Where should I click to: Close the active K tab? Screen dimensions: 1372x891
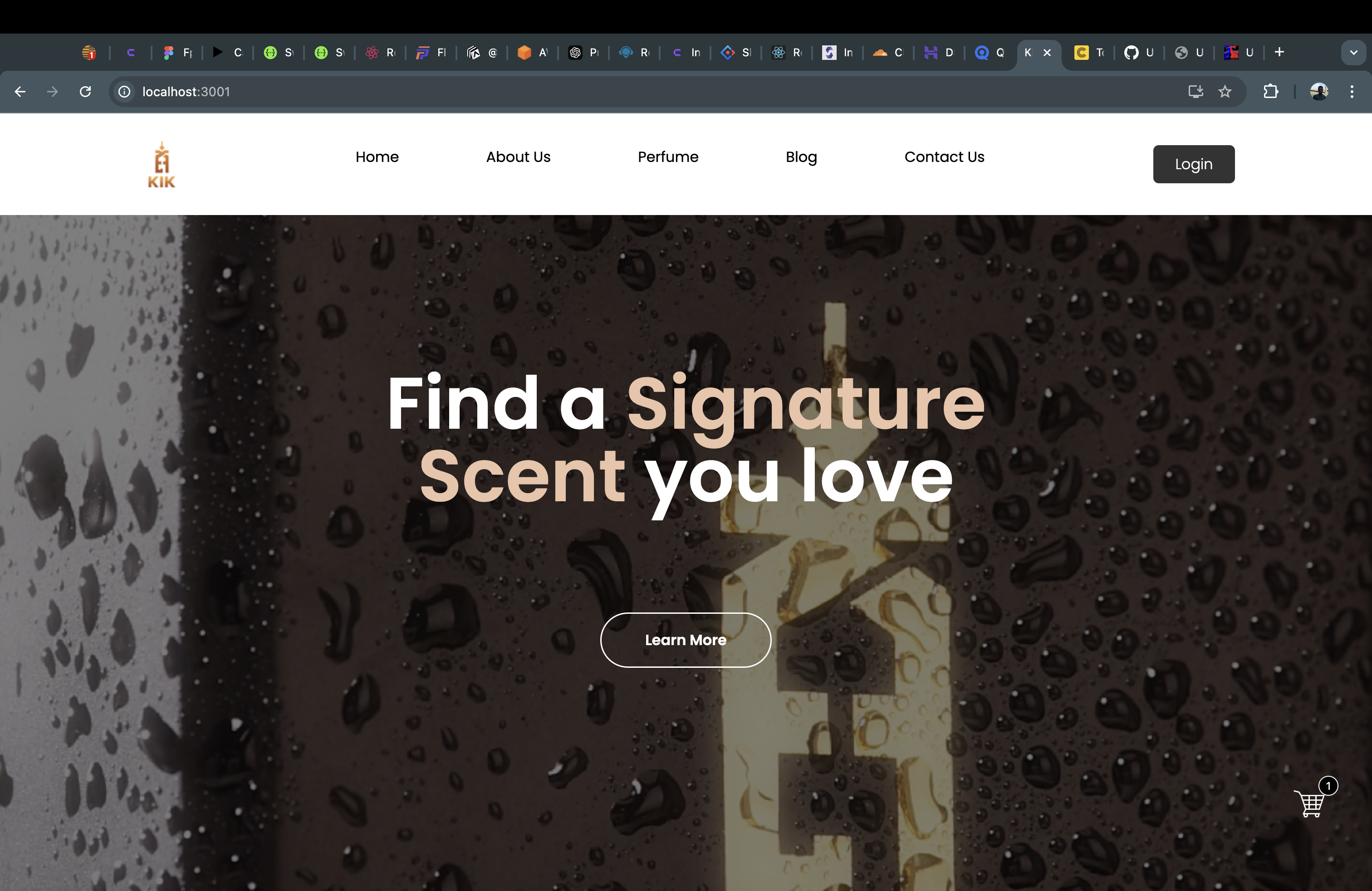1048,53
